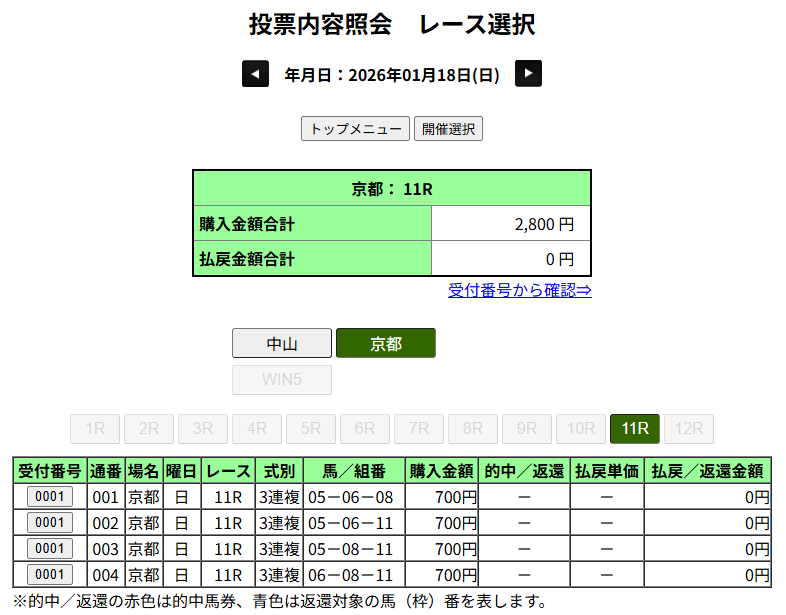Pick the 10R race button
The height and width of the screenshot is (615, 786).
pos(581,429)
